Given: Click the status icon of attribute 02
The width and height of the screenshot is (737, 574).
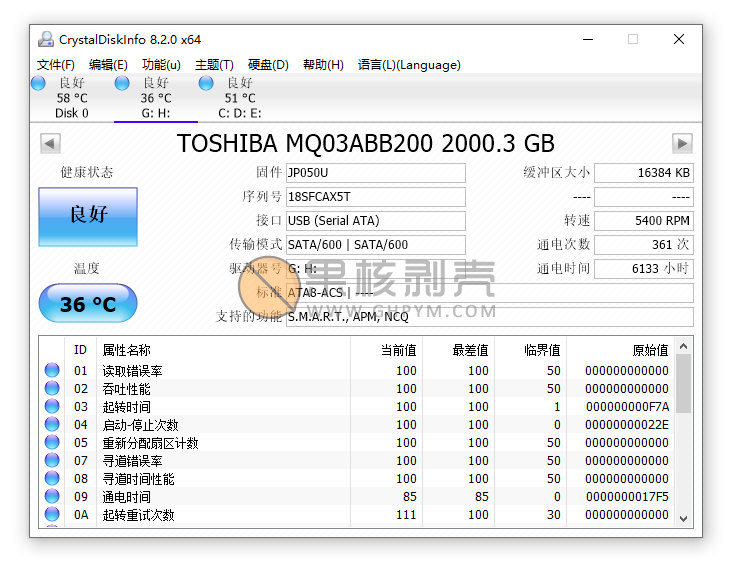Looking at the screenshot, I should pyautogui.click(x=52, y=388).
